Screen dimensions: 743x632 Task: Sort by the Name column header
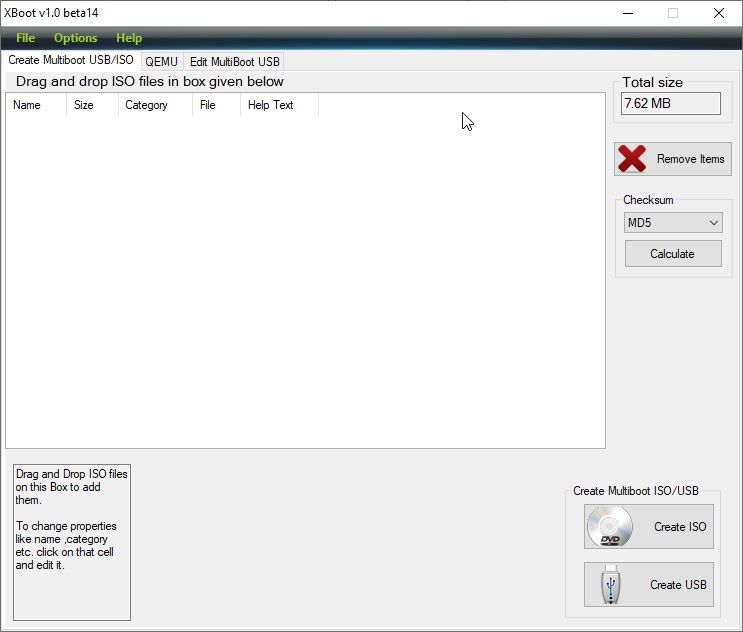(x=36, y=105)
